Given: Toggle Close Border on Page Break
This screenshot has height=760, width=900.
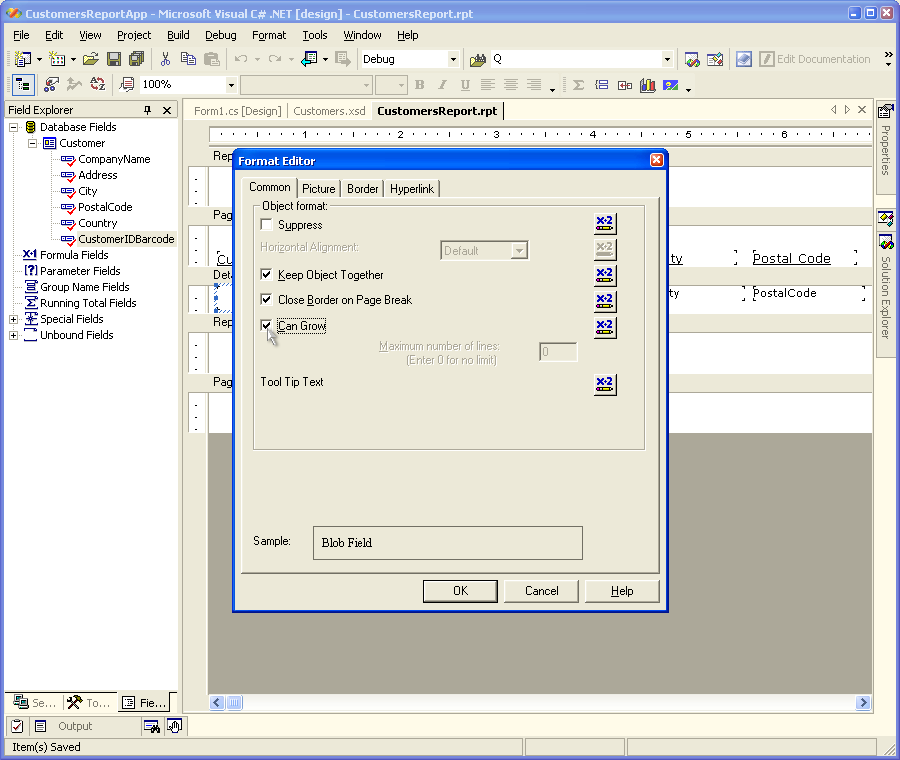Looking at the screenshot, I should click(x=266, y=300).
